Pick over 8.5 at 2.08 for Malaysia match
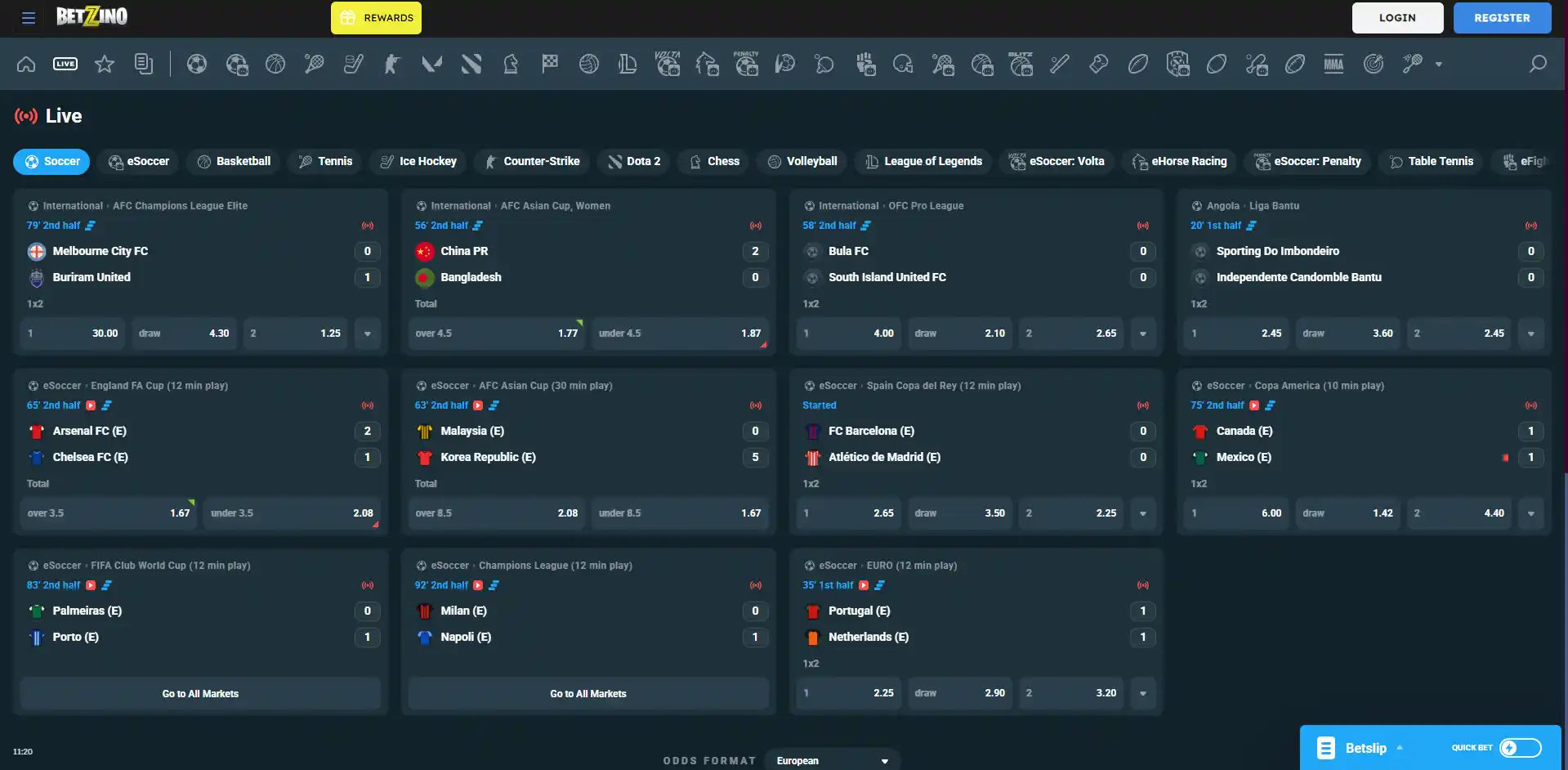The width and height of the screenshot is (1568, 770). [x=497, y=513]
